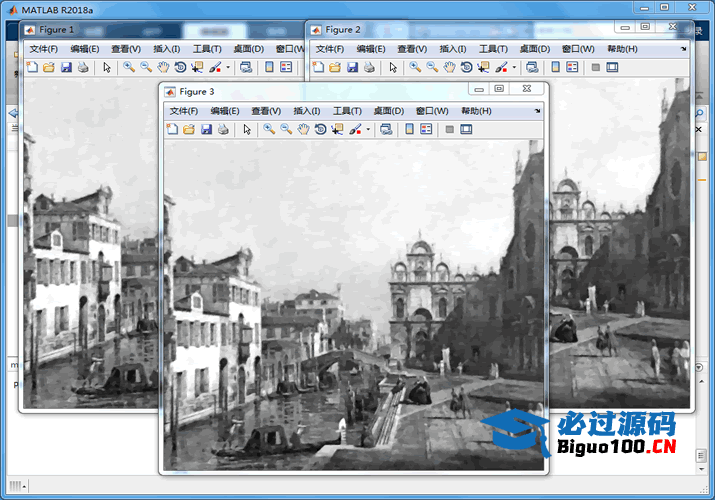Activate Zoom In tool in Figure 1
This screenshot has width=715, height=500.
129,67
